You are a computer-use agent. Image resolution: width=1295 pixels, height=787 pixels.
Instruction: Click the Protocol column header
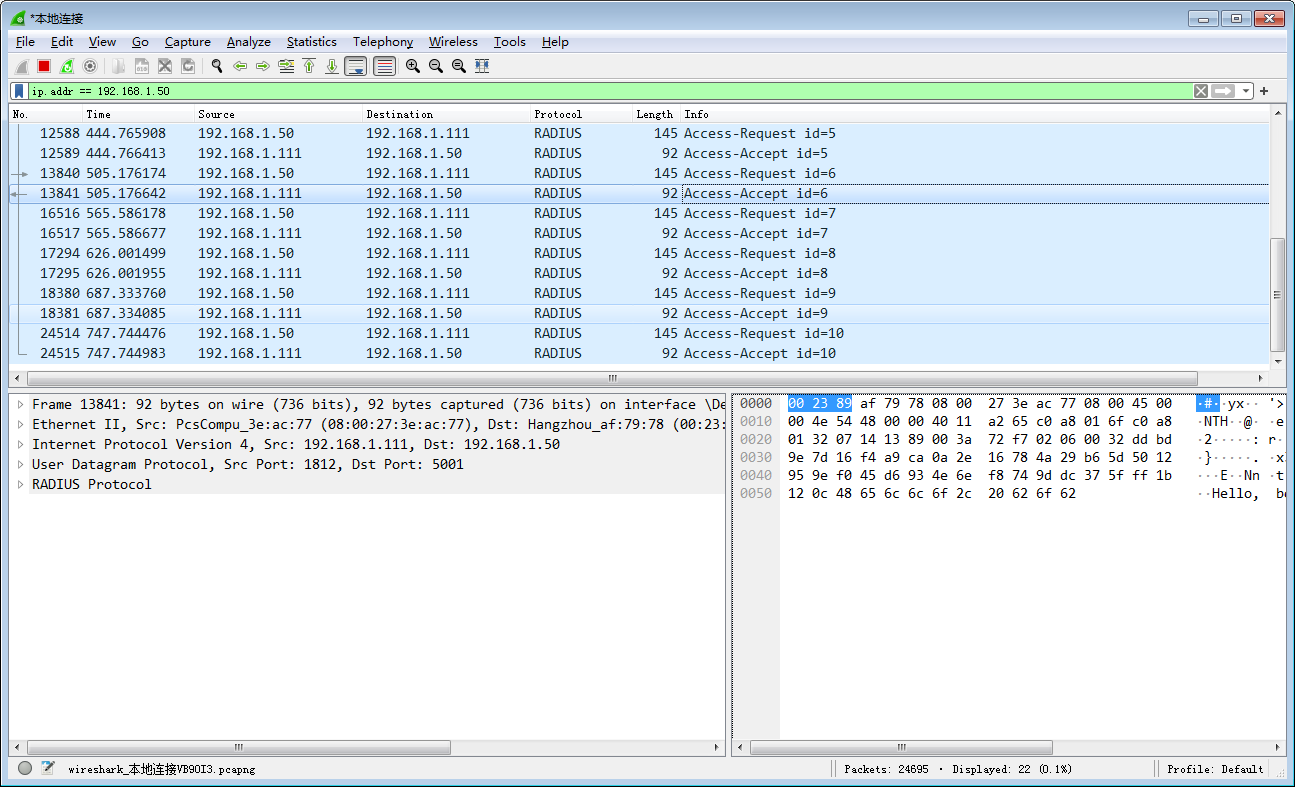558,114
